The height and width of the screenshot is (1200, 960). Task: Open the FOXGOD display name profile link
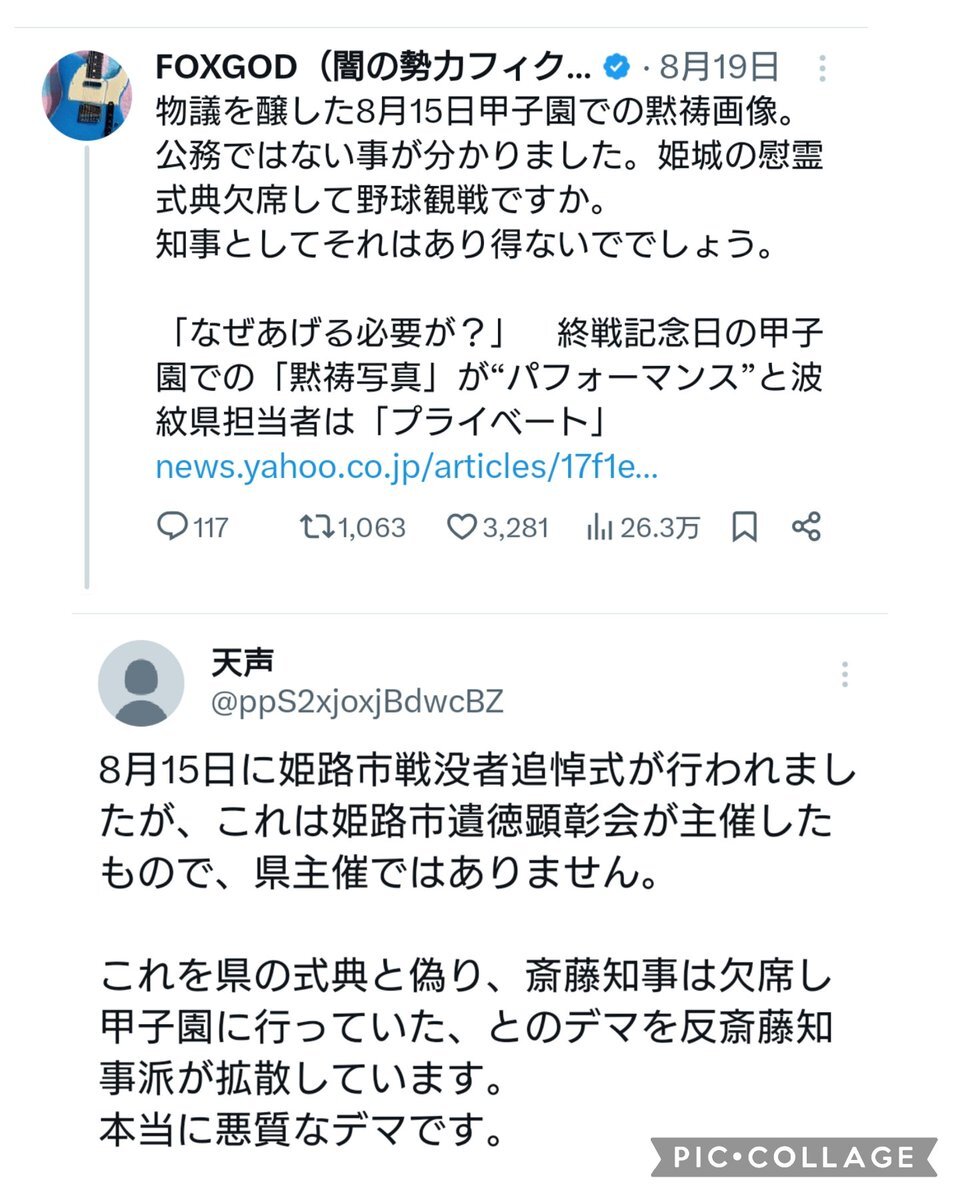375,68
